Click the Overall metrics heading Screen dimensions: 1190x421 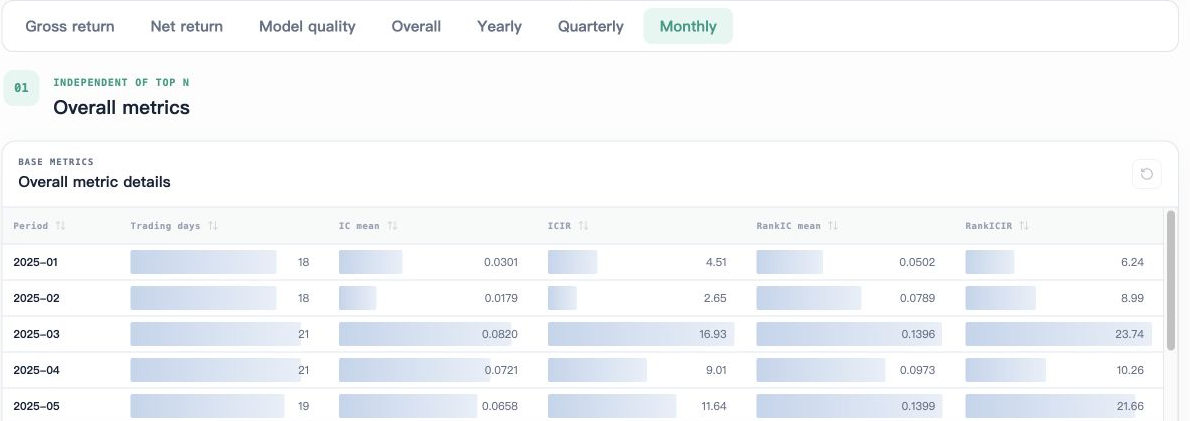(121, 108)
